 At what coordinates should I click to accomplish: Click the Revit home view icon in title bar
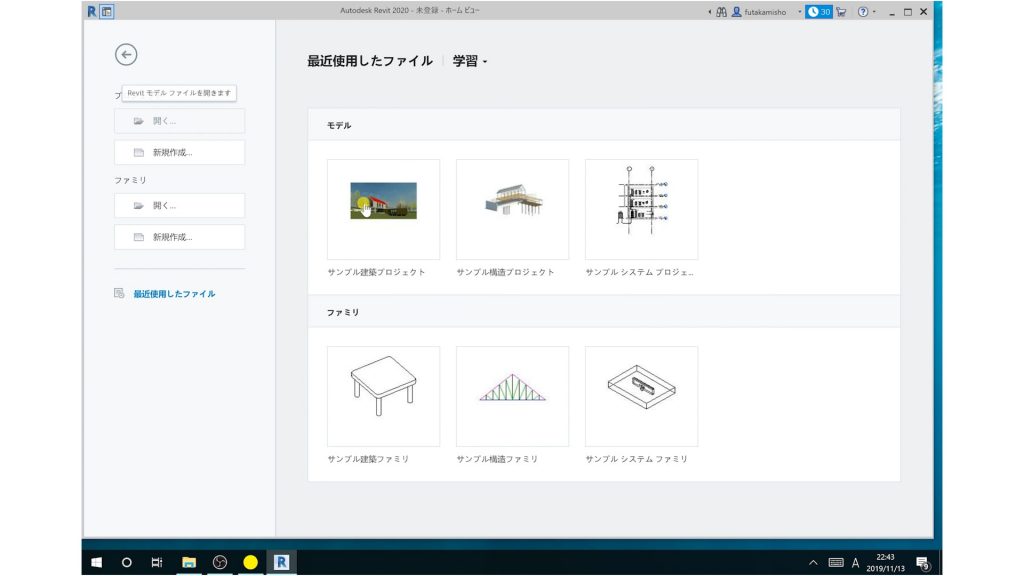pos(107,11)
